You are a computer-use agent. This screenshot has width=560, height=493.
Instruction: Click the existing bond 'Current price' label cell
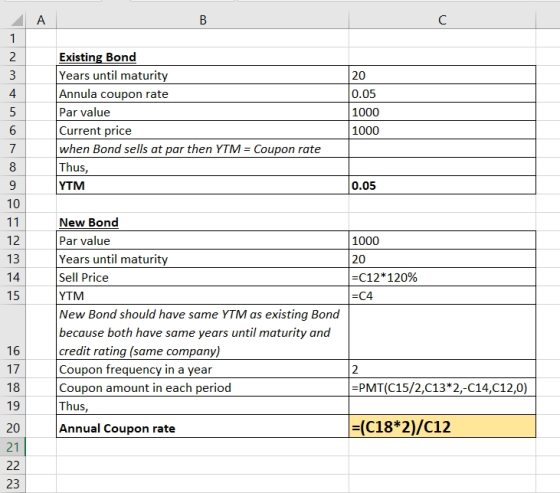tap(202, 130)
